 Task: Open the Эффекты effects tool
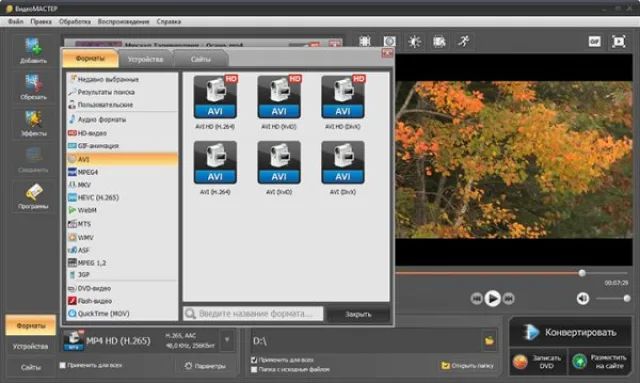click(33, 123)
